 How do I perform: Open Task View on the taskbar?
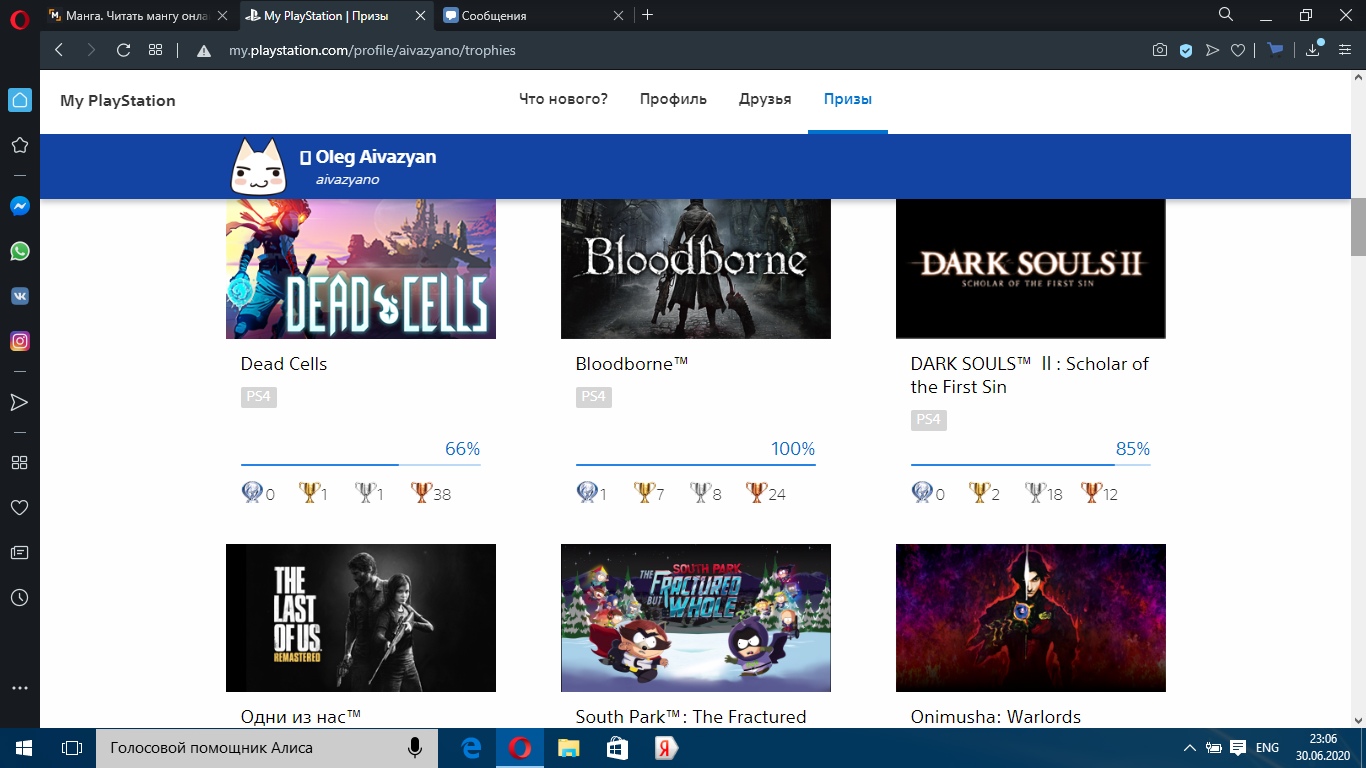click(x=72, y=748)
